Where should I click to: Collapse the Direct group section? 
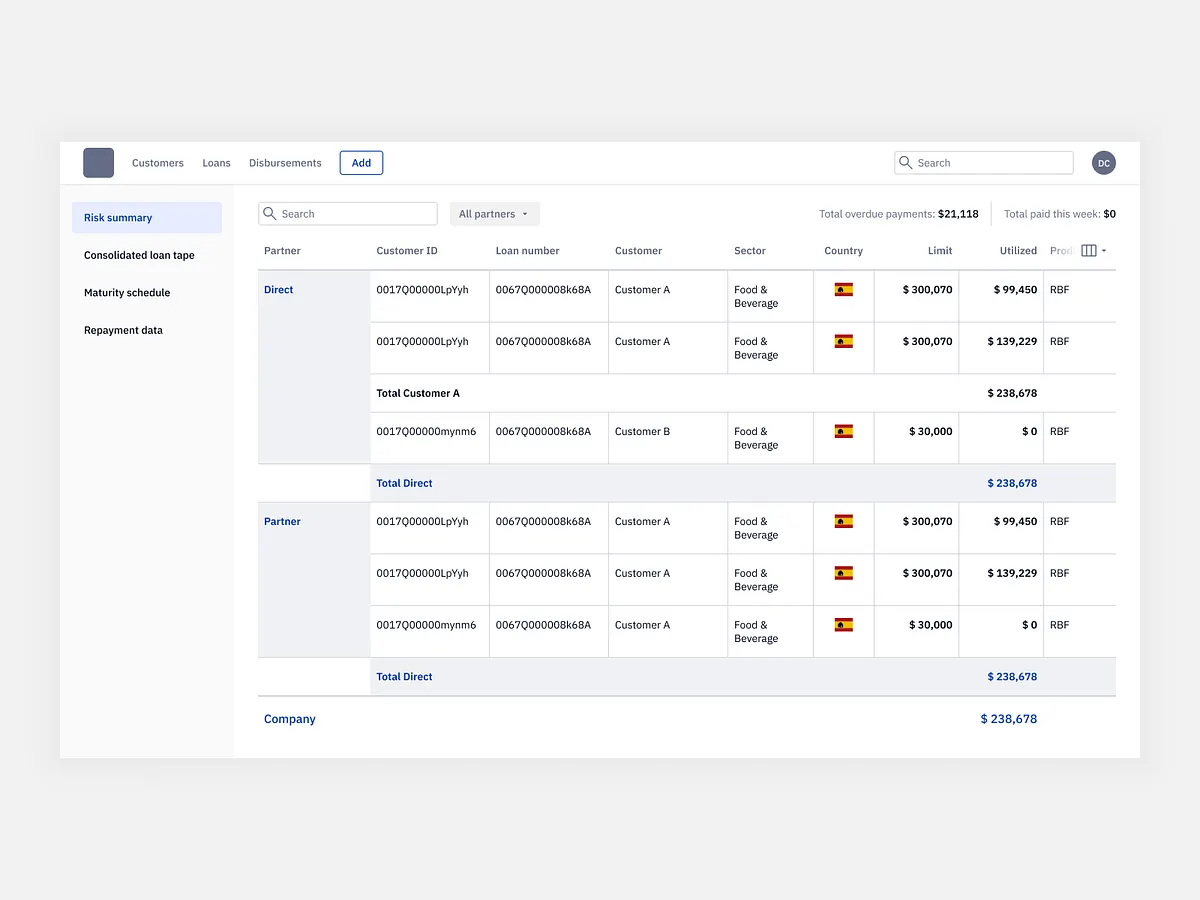point(278,289)
